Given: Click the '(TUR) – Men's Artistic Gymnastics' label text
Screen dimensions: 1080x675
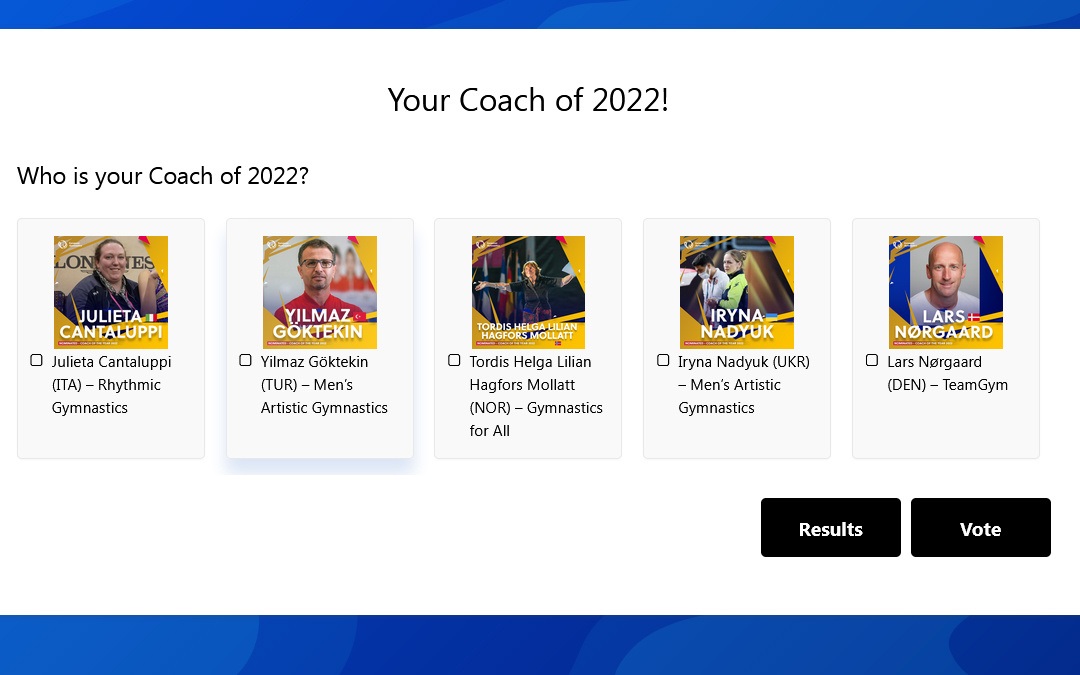Looking at the screenshot, I should [x=324, y=396].
